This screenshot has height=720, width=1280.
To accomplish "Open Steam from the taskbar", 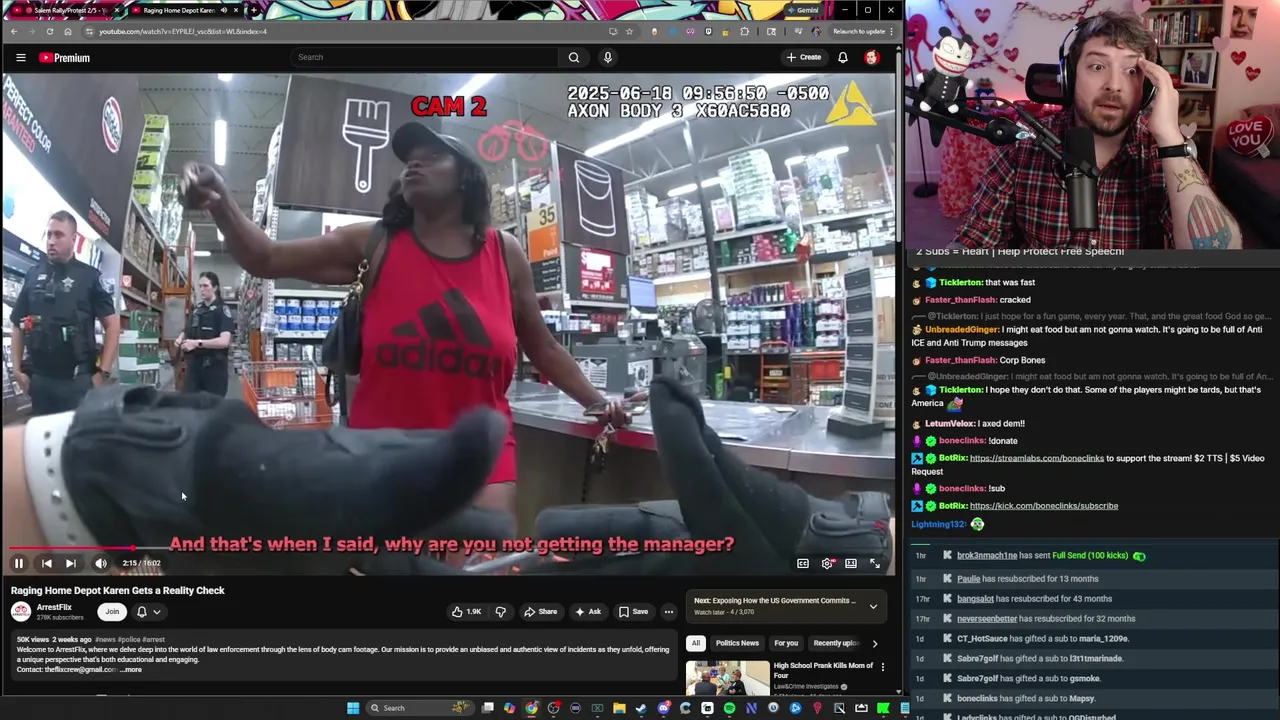I will coord(641,708).
